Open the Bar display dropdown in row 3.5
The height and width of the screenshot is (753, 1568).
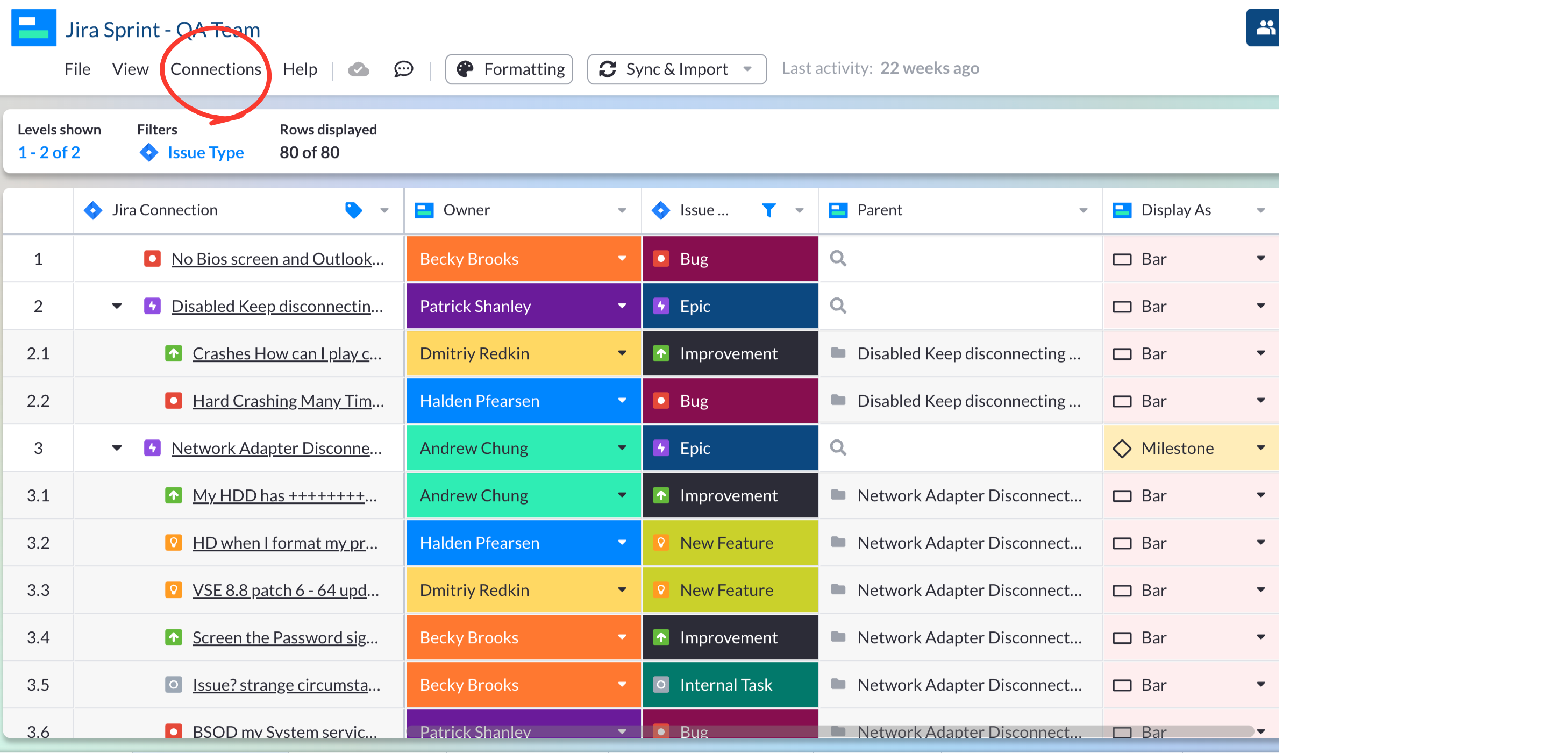coord(1260,685)
